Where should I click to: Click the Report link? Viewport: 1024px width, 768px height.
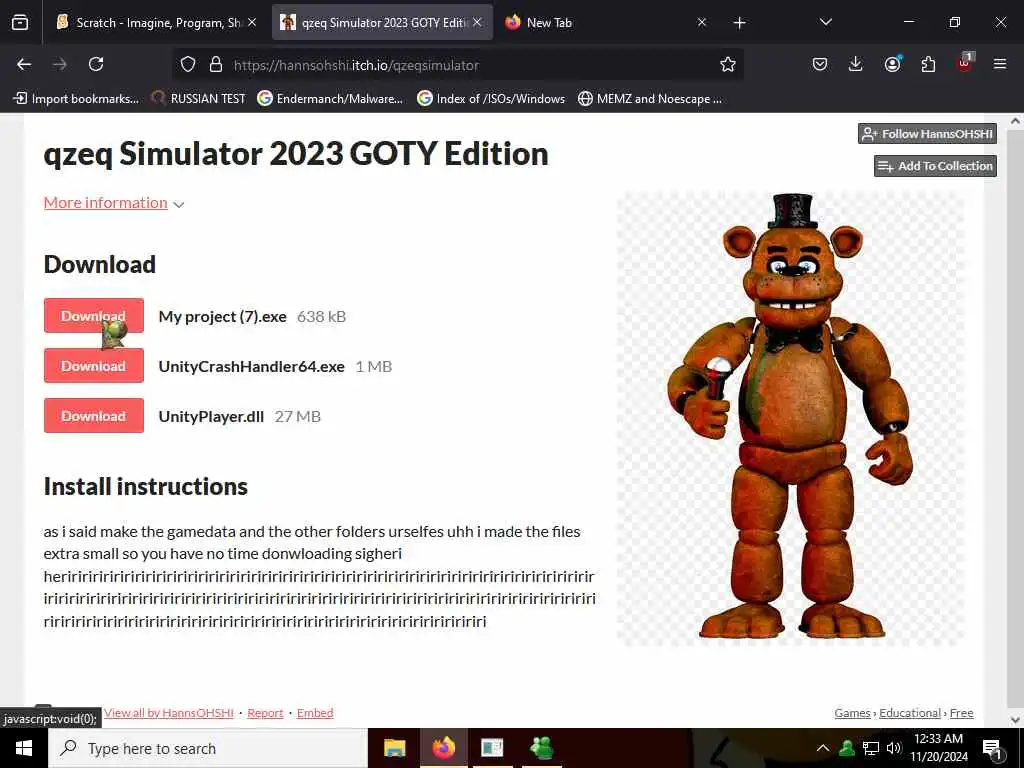pyautogui.click(x=265, y=712)
